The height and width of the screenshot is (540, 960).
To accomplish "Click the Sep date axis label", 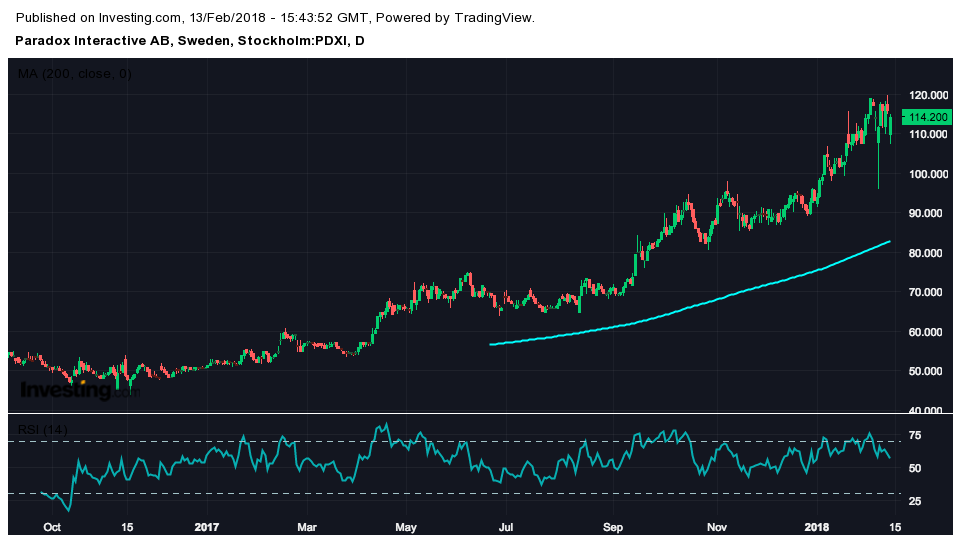I will pyautogui.click(x=613, y=527).
